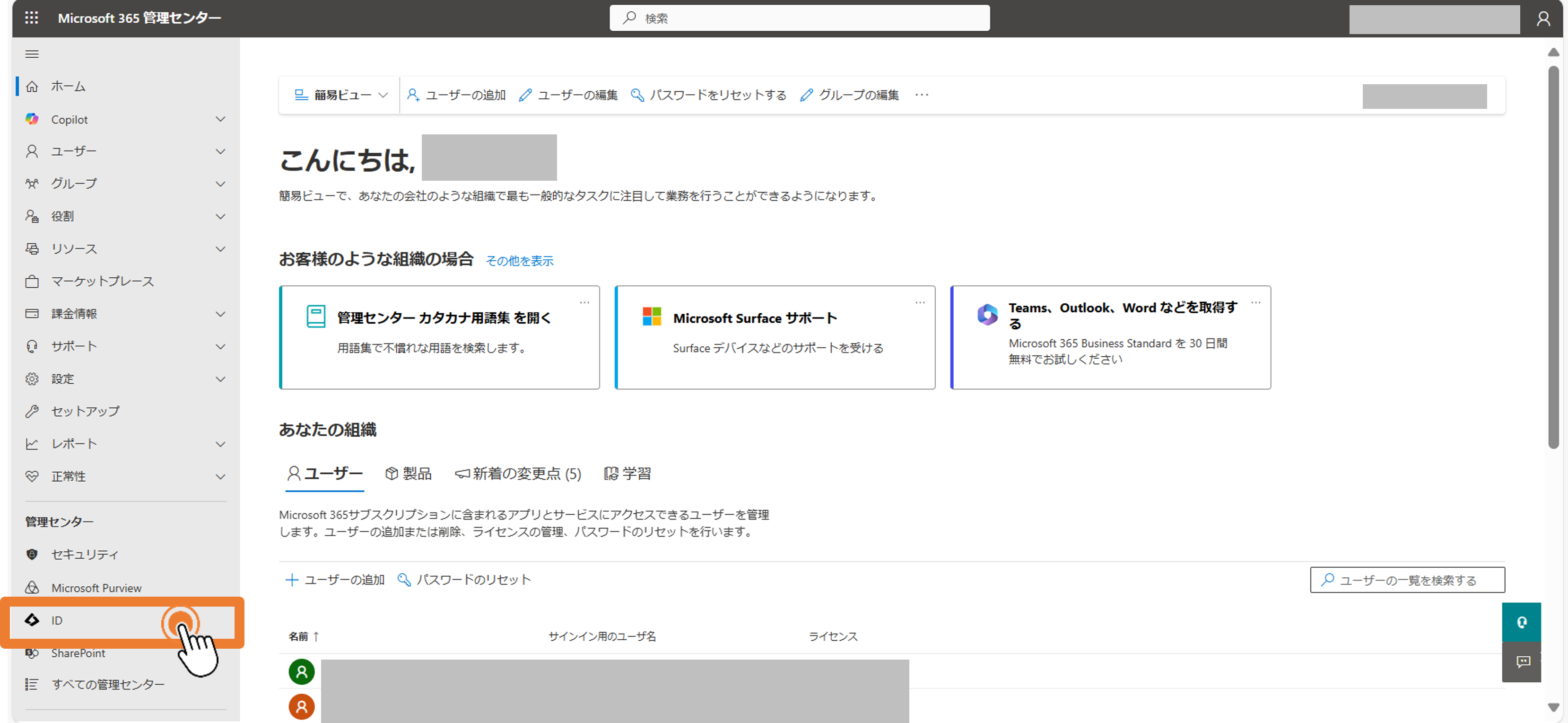1568x723 pixels.
Task: Expand the 役割 chevron
Action: click(x=220, y=217)
